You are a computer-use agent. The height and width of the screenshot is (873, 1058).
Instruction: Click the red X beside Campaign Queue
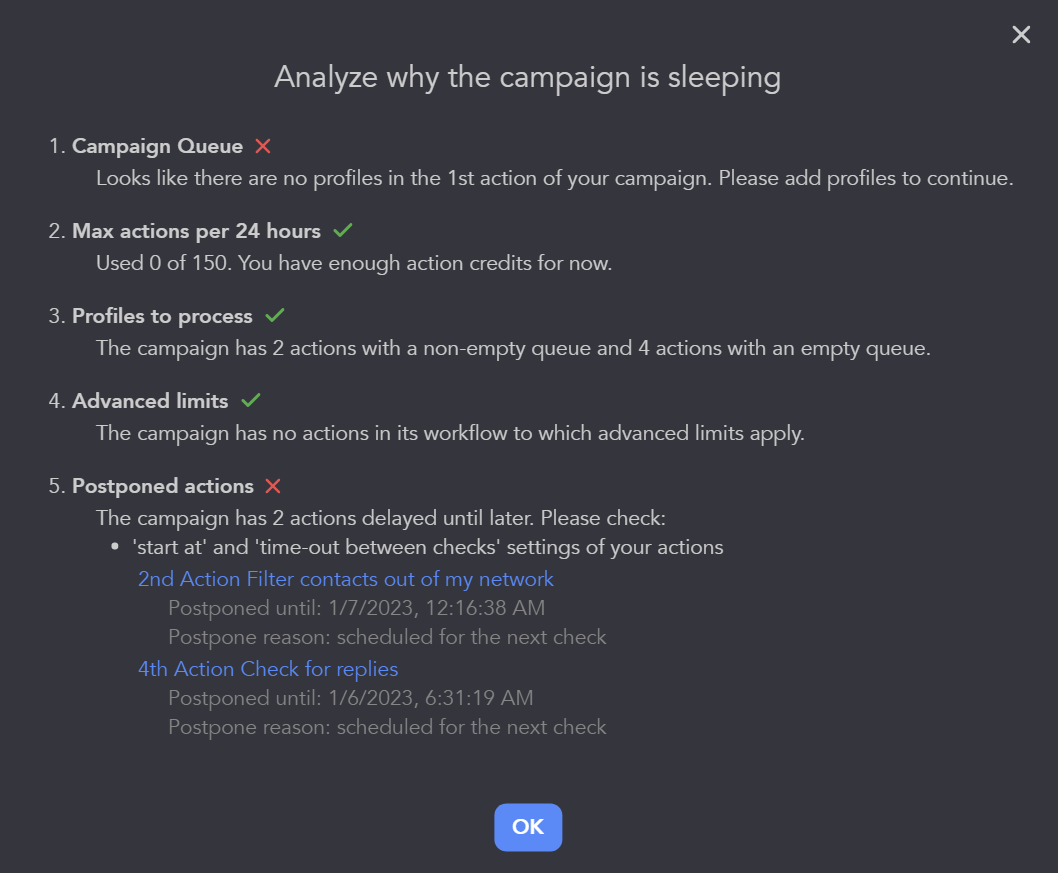263,146
